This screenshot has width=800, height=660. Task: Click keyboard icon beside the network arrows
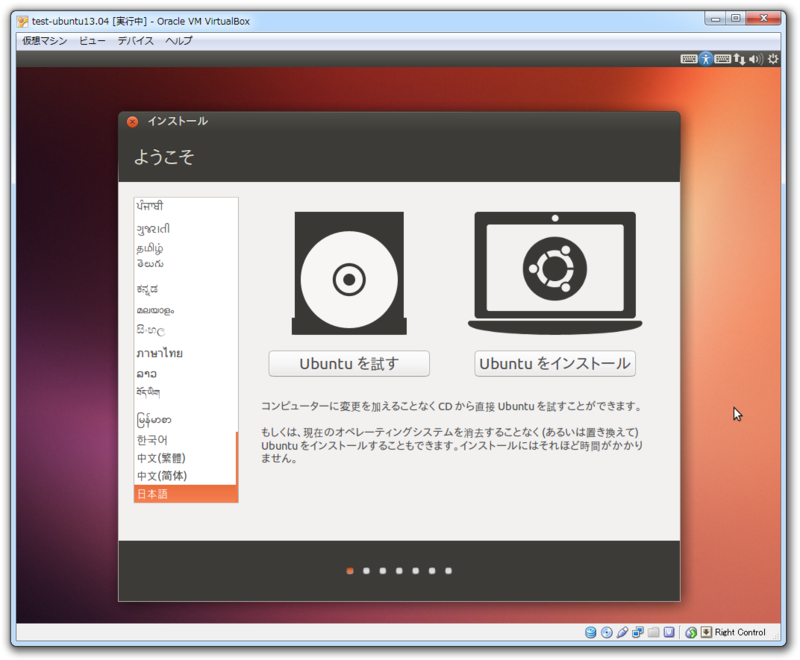pyautogui.click(x=722, y=59)
